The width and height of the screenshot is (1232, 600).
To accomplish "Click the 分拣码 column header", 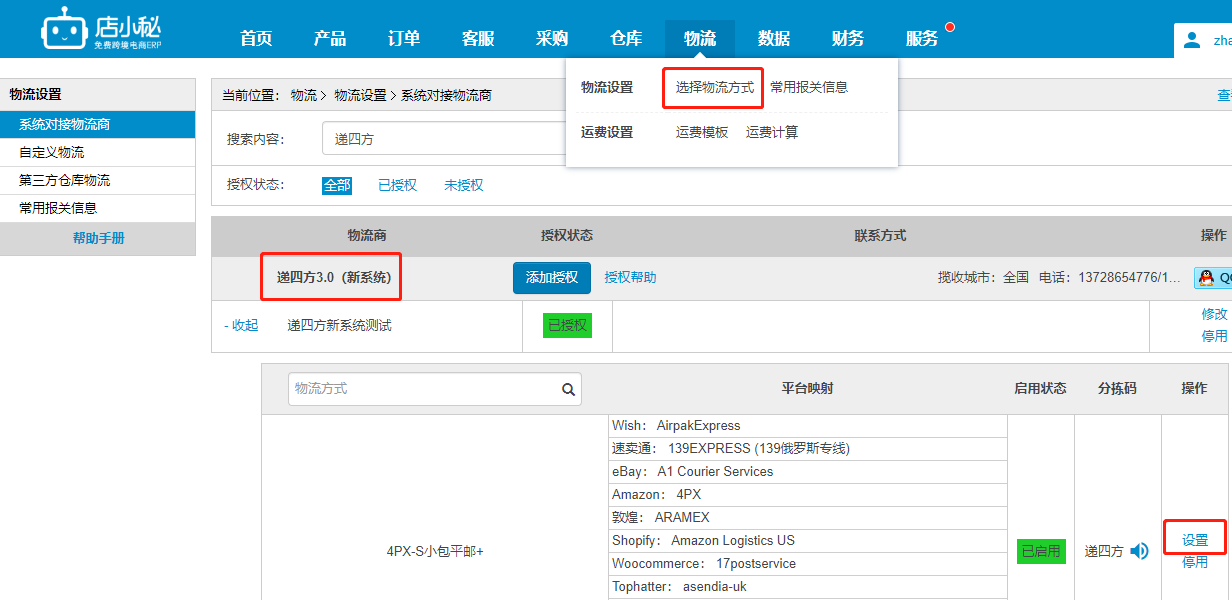I will pos(1117,388).
